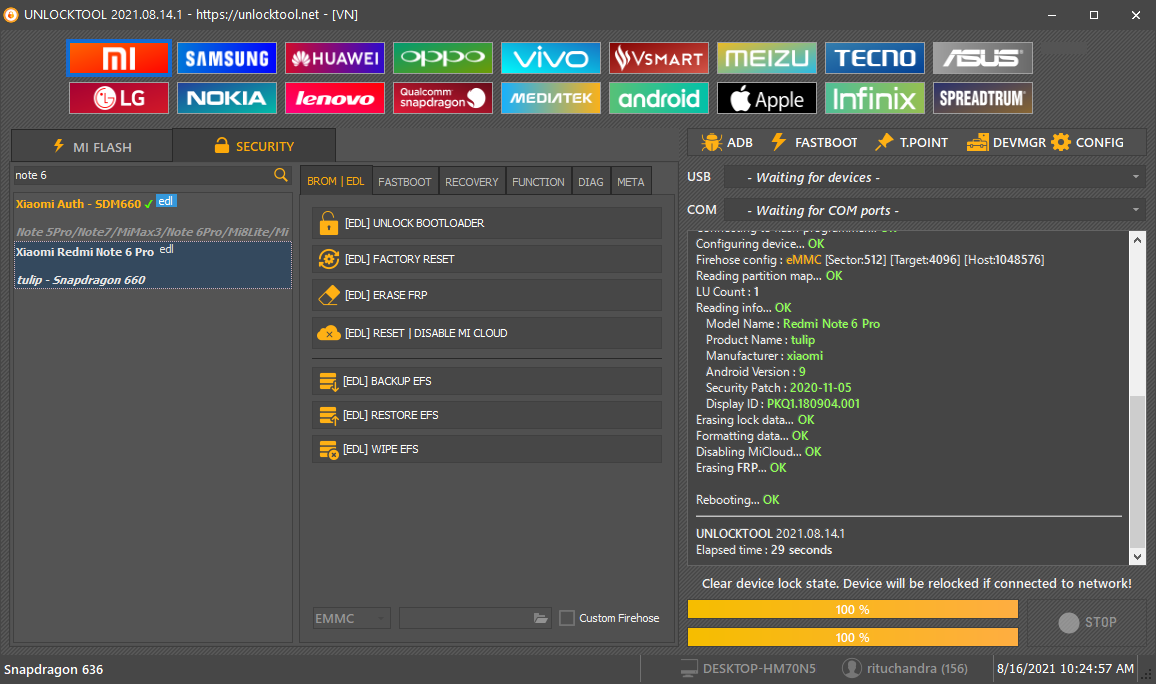
Task: Open the FUNCTION tab
Action: point(538,182)
